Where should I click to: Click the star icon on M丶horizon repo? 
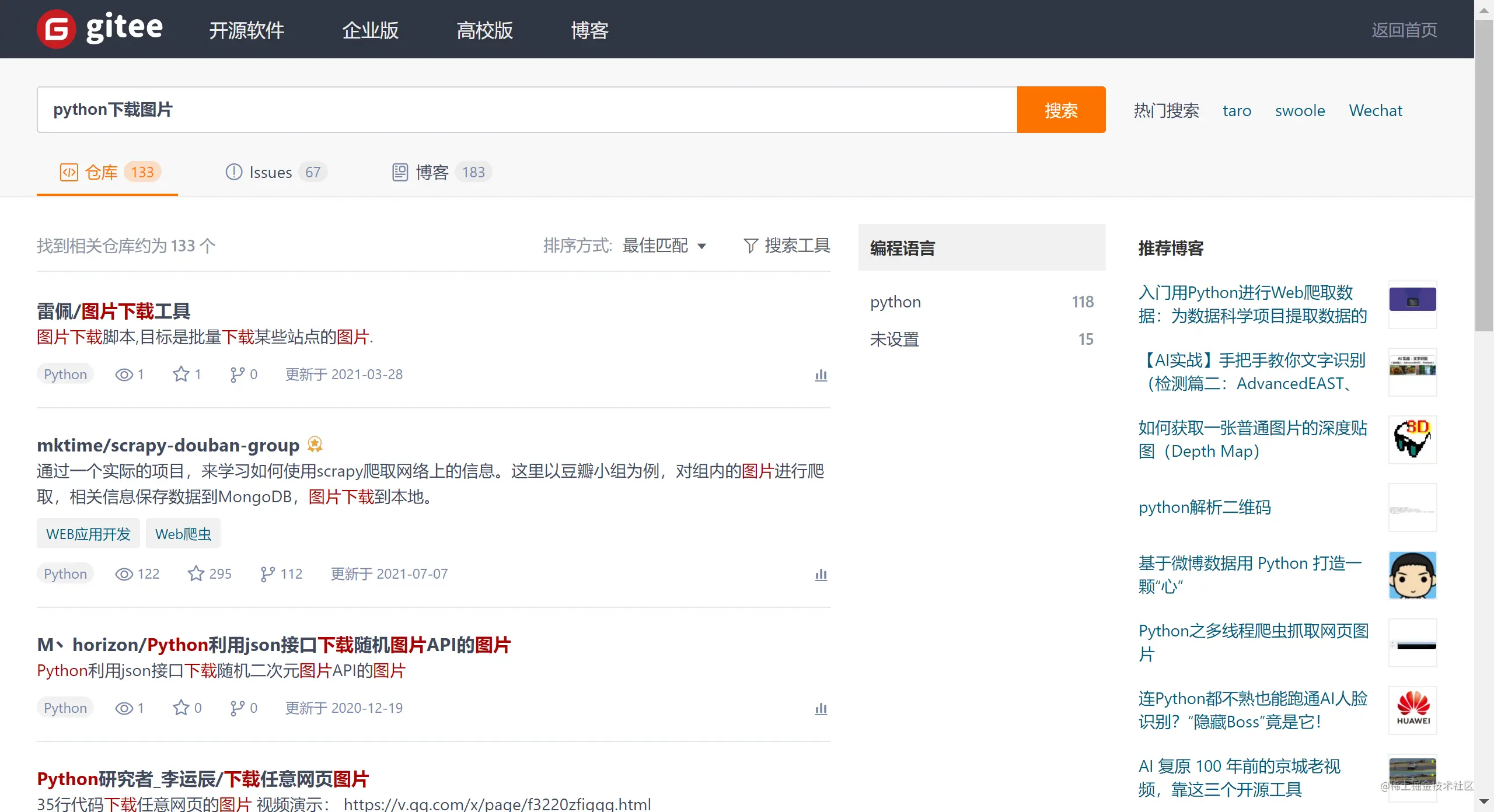pyautogui.click(x=181, y=708)
